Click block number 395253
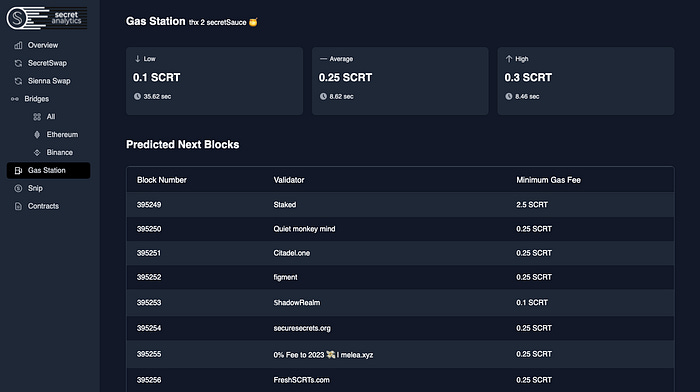700x392 pixels. pyautogui.click(x=149, y=302)
